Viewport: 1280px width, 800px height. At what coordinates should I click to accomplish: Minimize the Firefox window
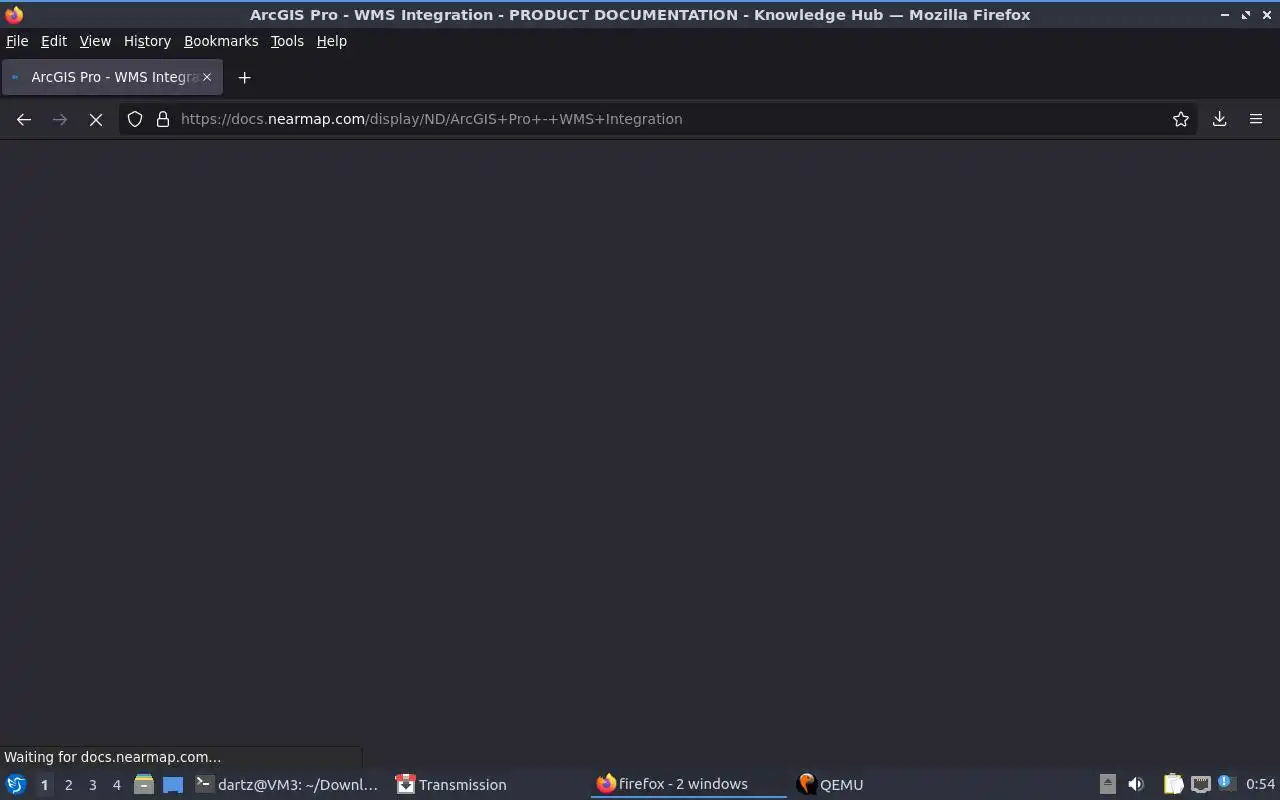tap(1225, 15)
